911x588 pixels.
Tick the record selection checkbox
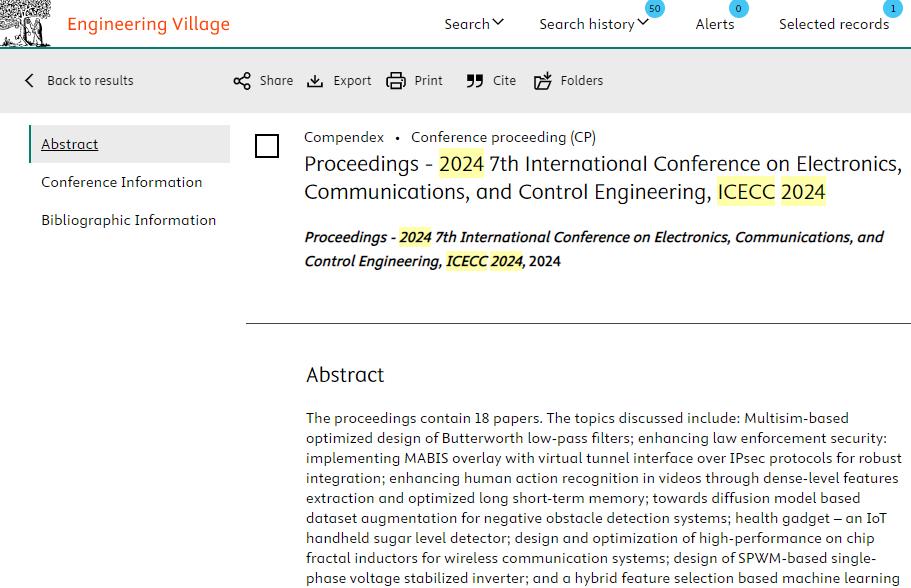pos(267,146)
